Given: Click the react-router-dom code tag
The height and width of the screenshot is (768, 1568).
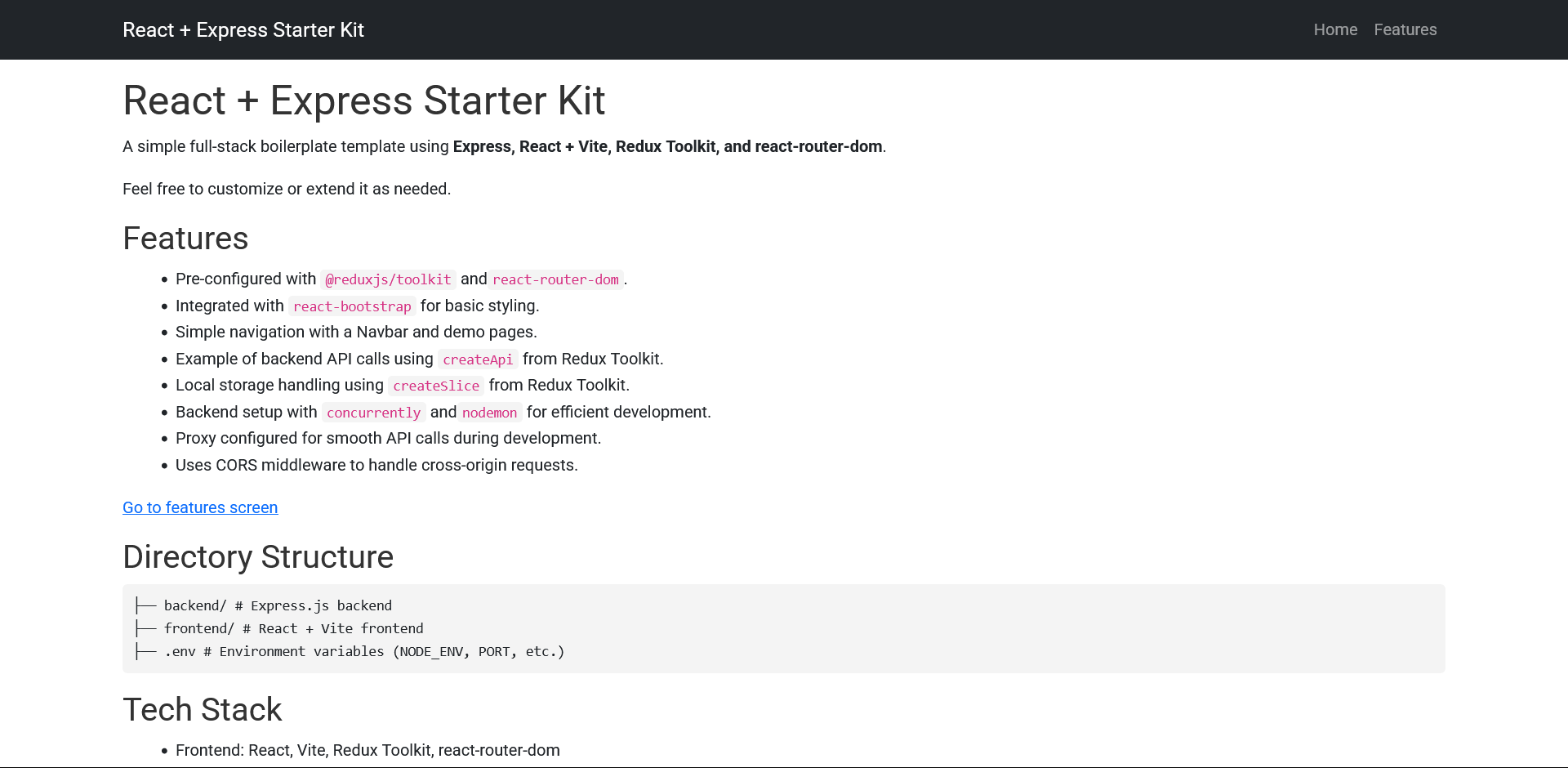Looking at the screenshot, I should pos(555,279).
